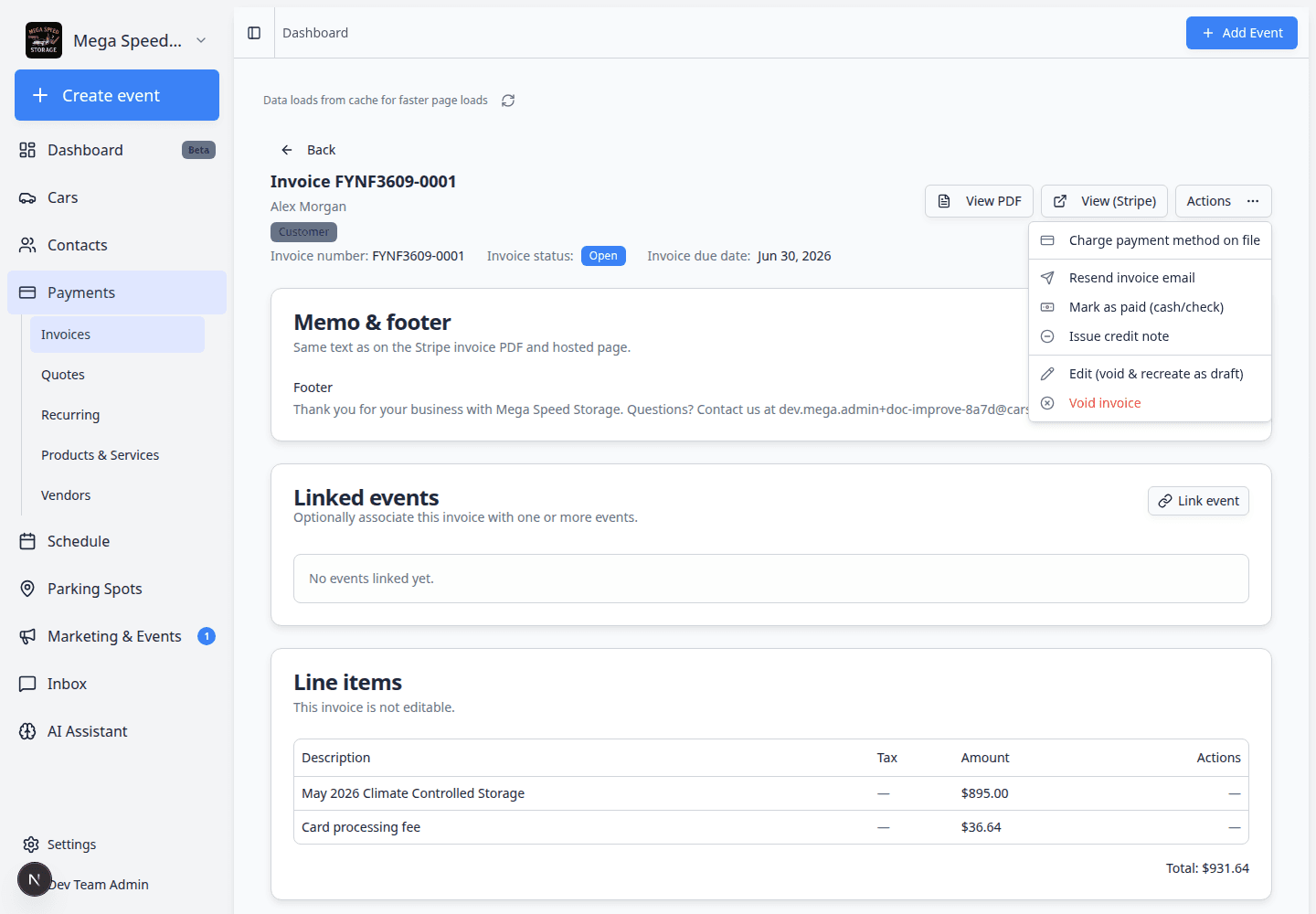
Task: Click the N user avatar
Action: click(x=35, y=879)
